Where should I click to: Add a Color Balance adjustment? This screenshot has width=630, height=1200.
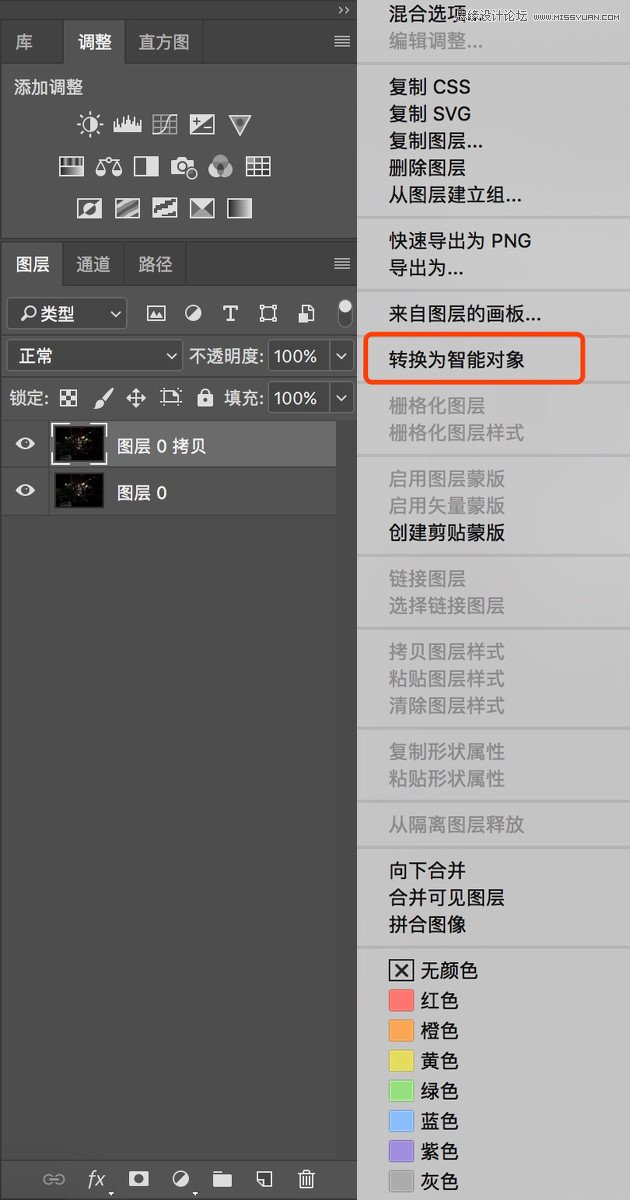pyautogui.click(x=109, y=167)
